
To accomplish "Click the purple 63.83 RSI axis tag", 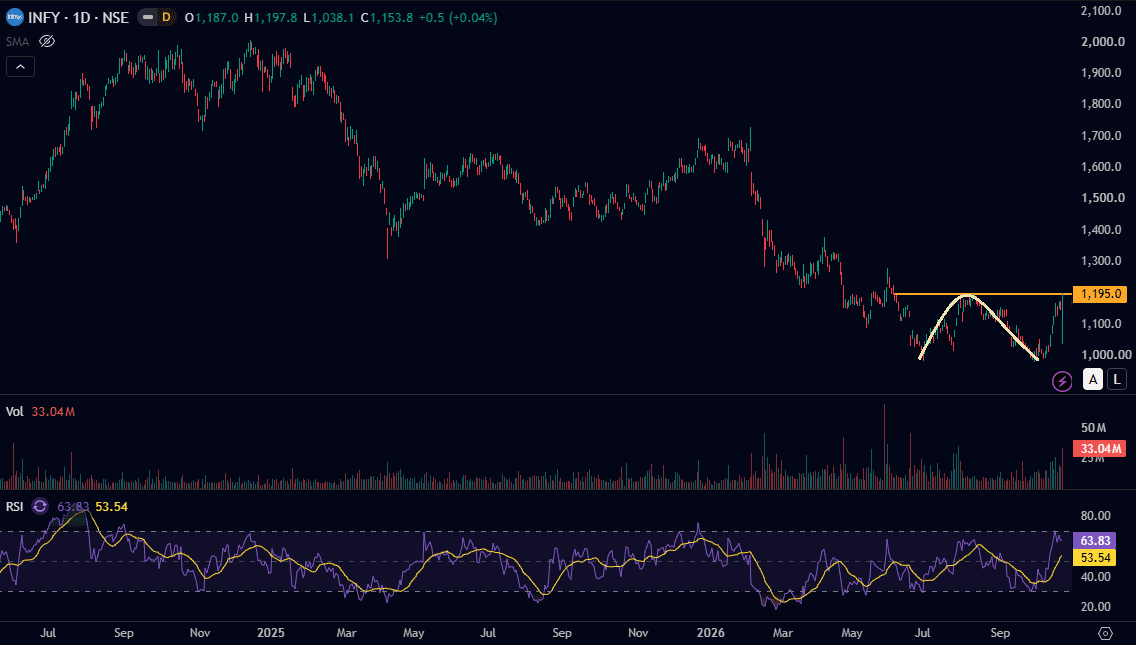I will click(1095, 541).
